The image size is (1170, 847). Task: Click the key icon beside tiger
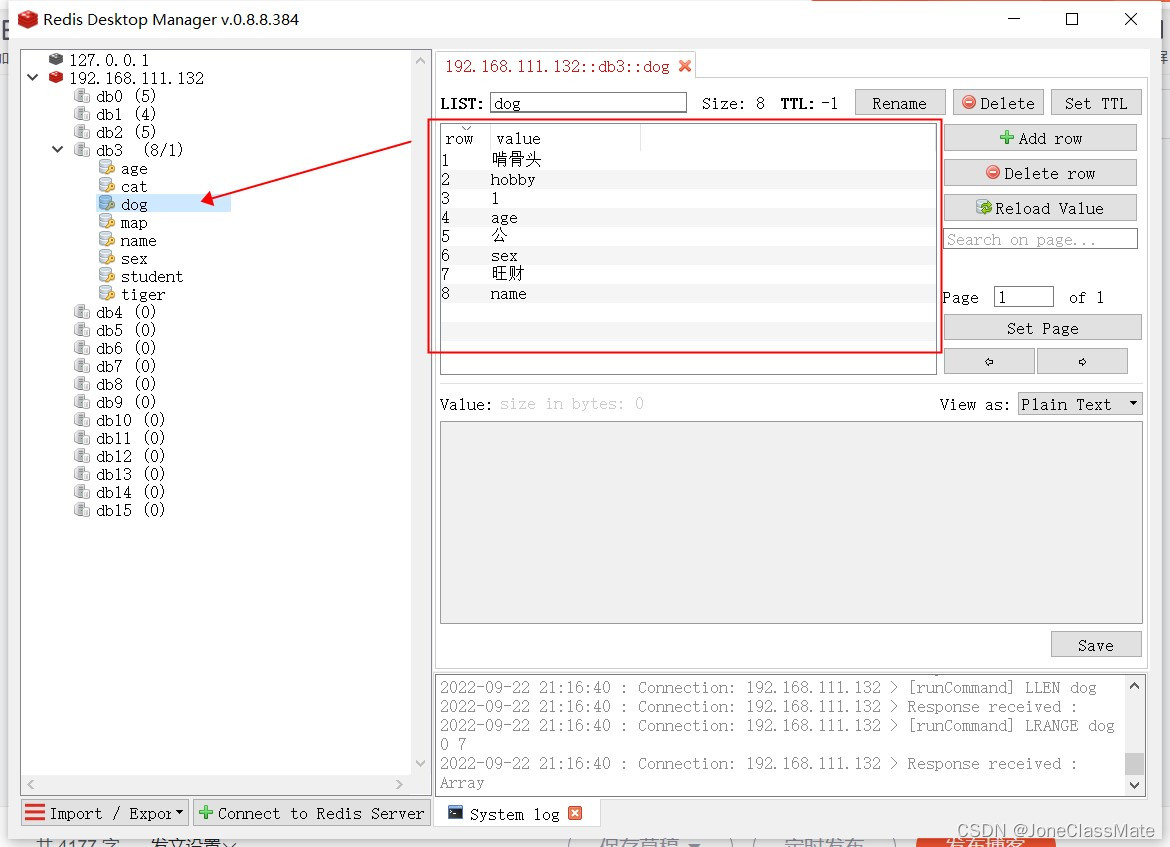point(107,293)
